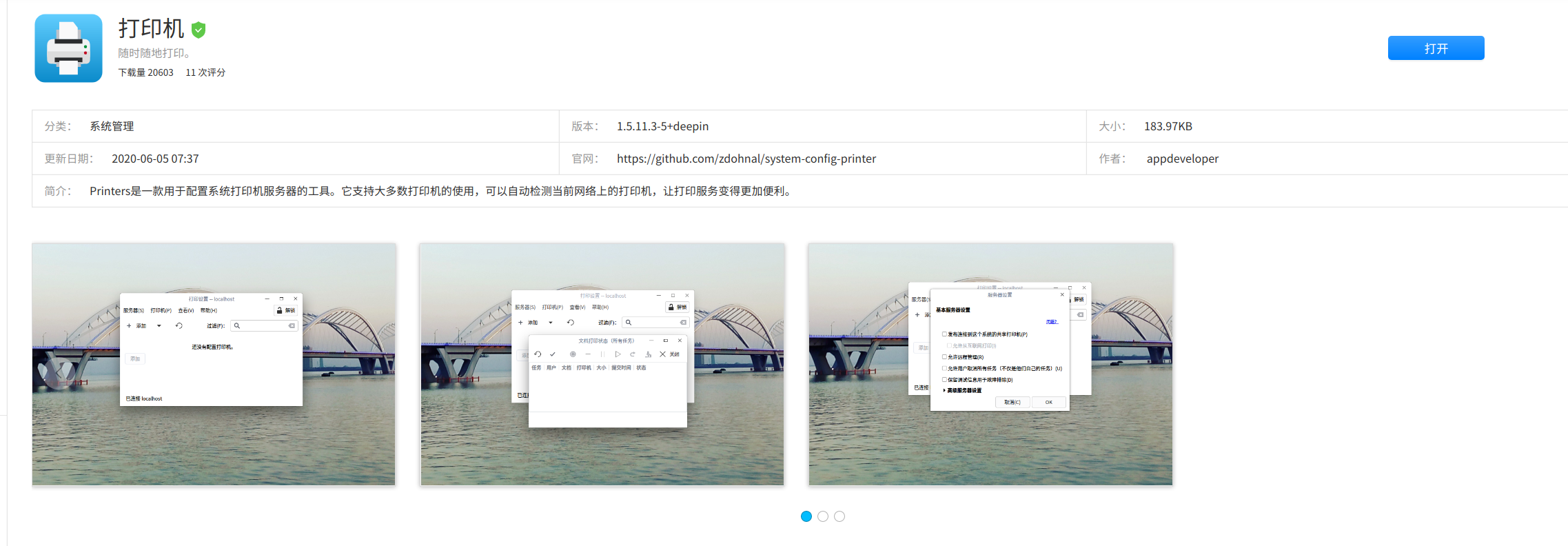Select the first carousel page dot
This screenshot has height=546, width=1568.
(806, 516)
